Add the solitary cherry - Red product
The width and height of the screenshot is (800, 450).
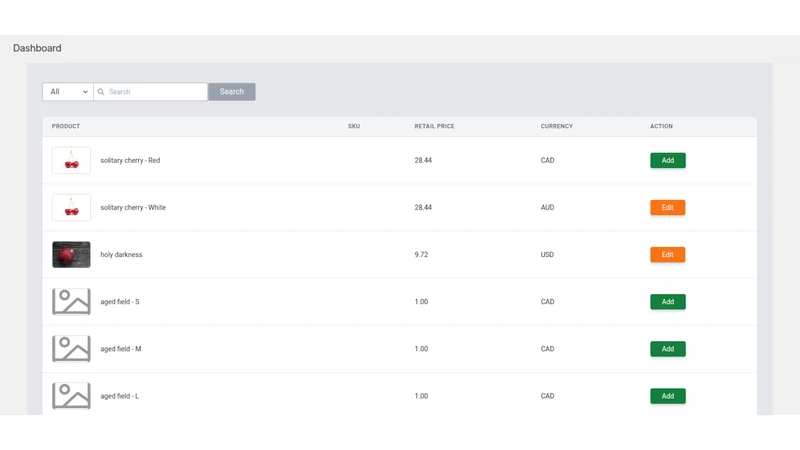pyautogui.click(x=668, y=160)
